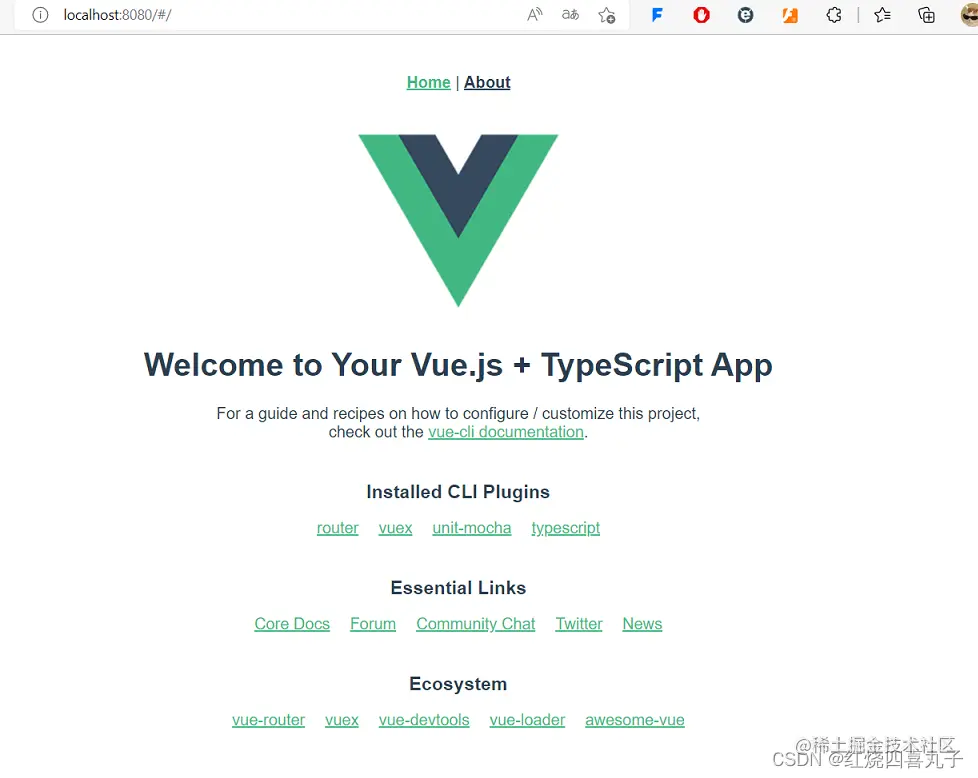Click the Essential Links heading

pyautogui.click(x=458, y=588)
